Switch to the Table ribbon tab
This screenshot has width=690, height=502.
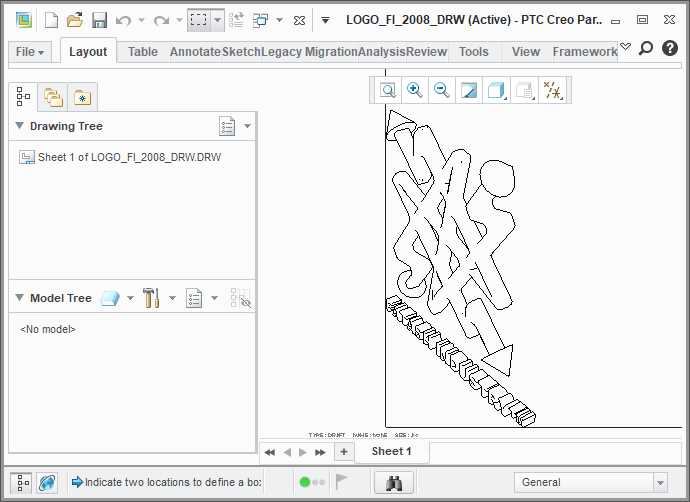[x=143, y=52]
